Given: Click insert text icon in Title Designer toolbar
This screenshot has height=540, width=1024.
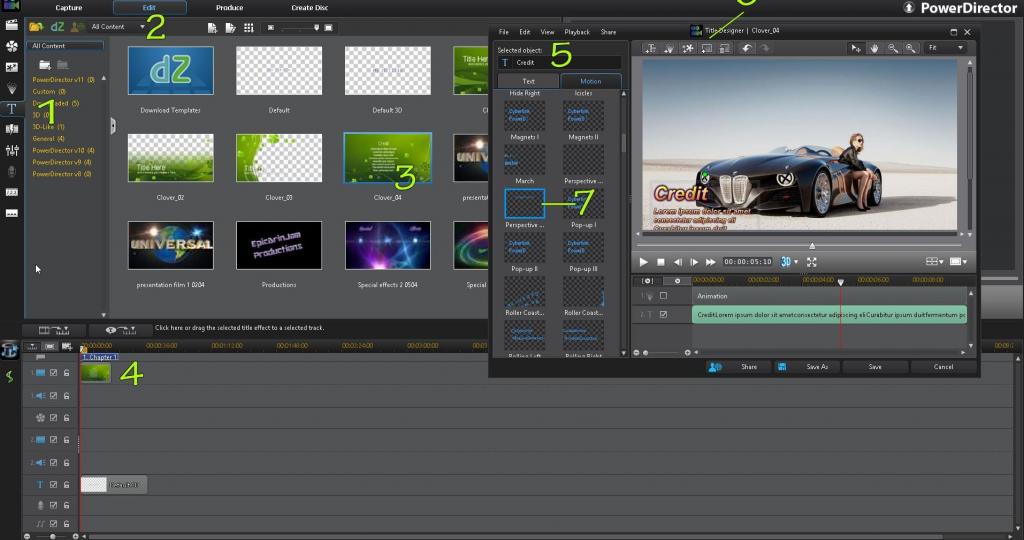Looking at the screenshot, I should click(x=650, y=48).
